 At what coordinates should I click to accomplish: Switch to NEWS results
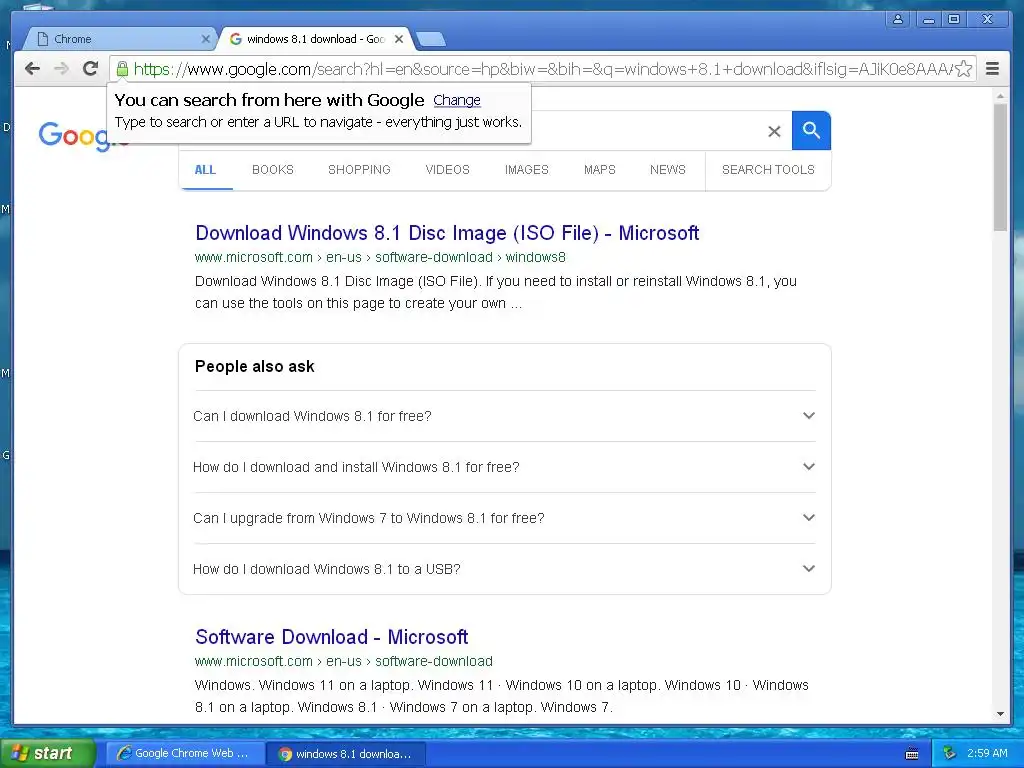click(x=667, y=170)
